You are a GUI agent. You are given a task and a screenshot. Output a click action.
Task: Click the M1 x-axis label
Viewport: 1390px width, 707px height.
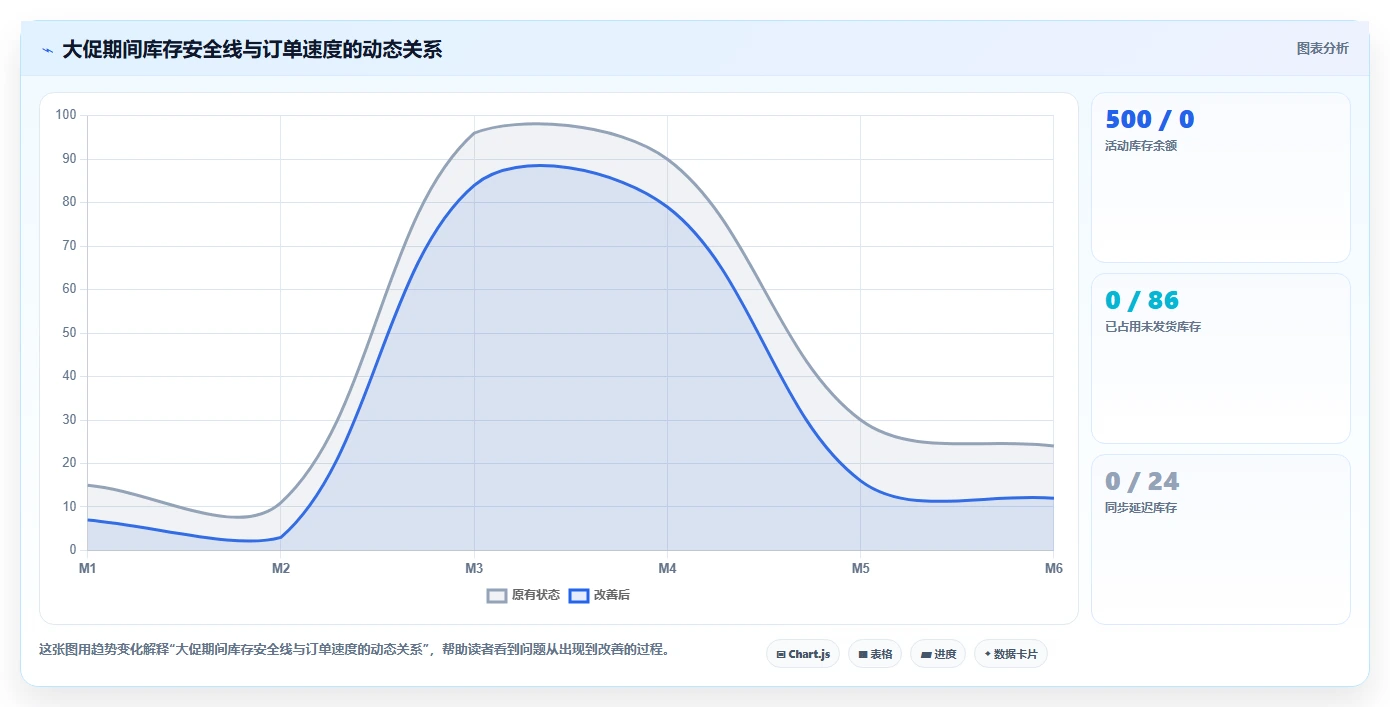[x=87, y=569]
